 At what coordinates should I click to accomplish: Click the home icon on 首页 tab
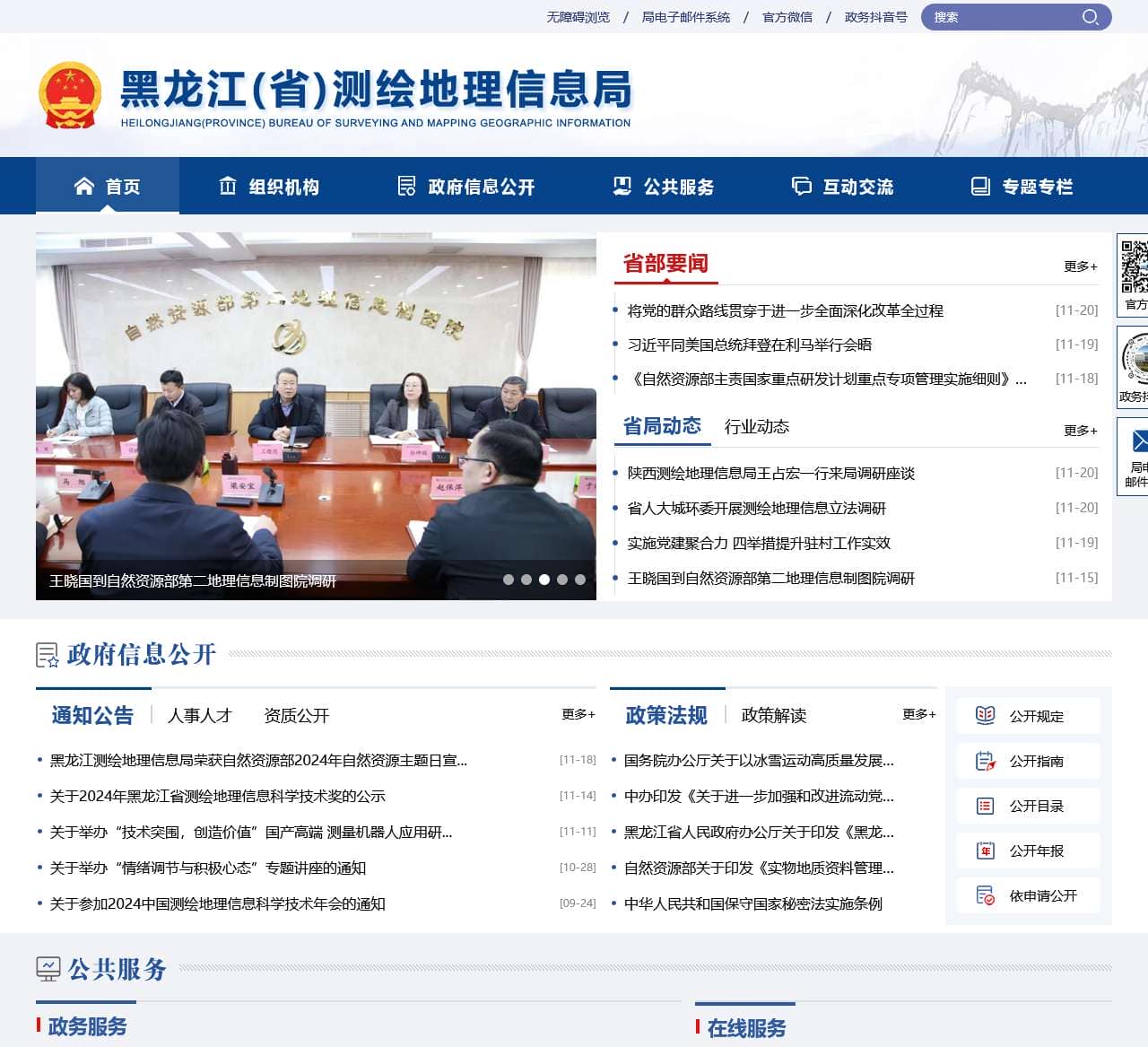click(x=83, y=186)
